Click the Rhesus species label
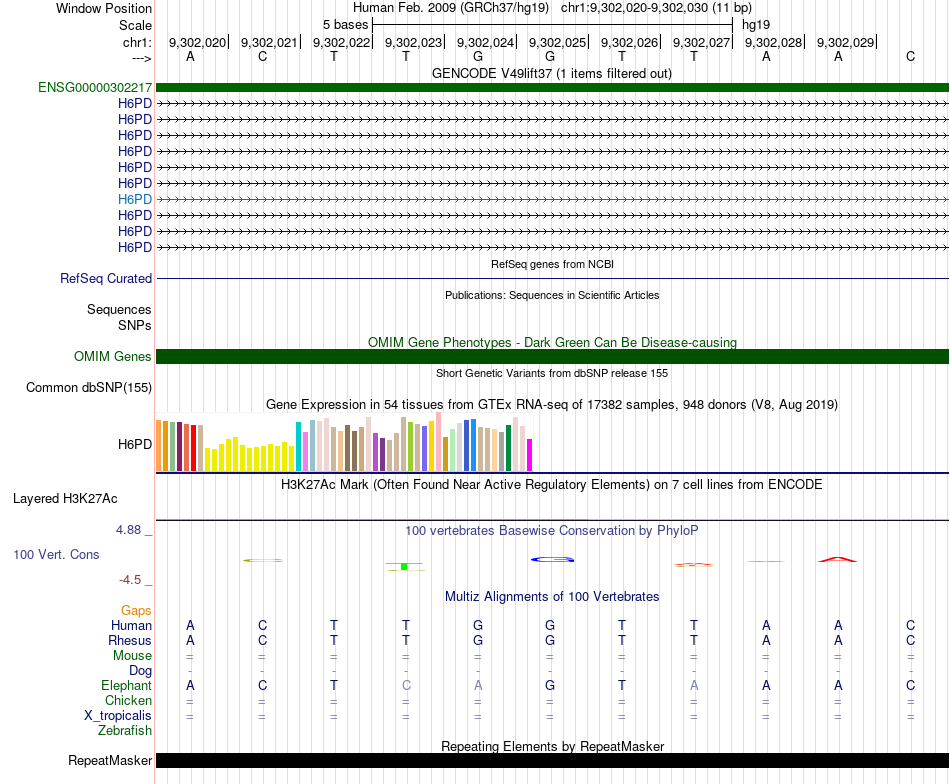 point(130,641)
